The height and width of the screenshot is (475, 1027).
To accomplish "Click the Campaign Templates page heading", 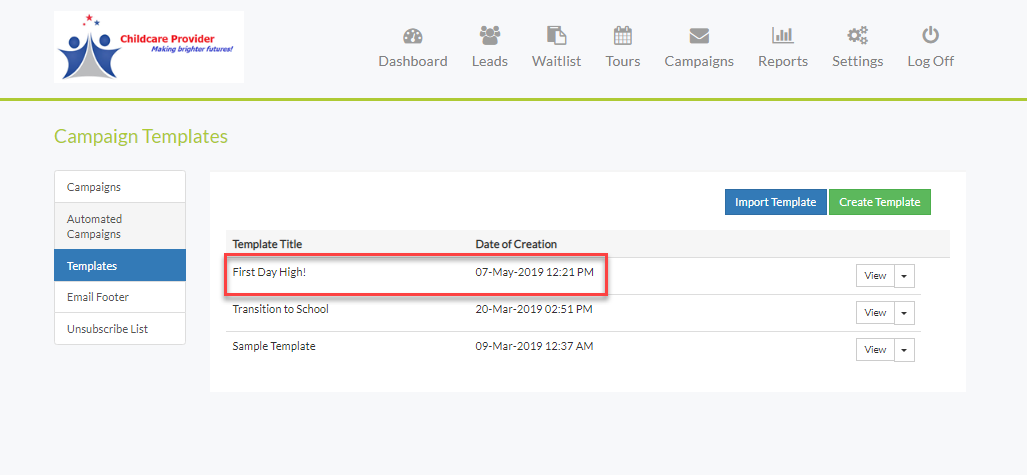I will tap(141, 136).
